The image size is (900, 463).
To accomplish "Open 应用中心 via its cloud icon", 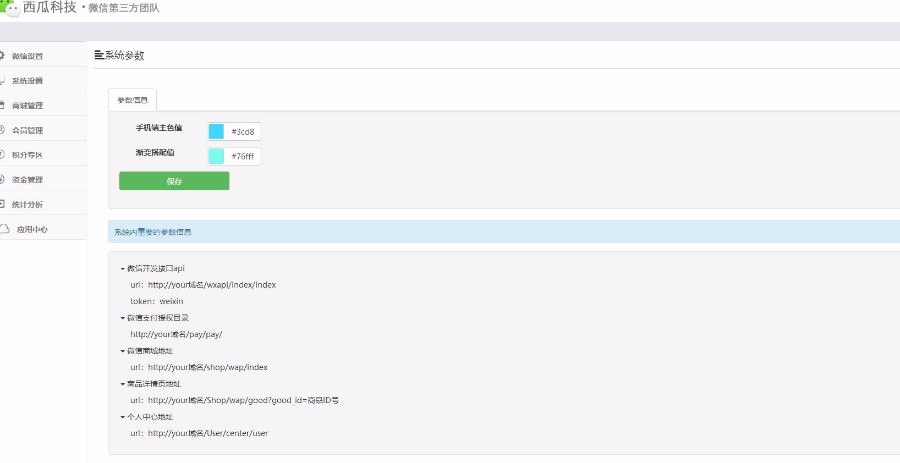I will pyautogui.click(x=5, y=229).
